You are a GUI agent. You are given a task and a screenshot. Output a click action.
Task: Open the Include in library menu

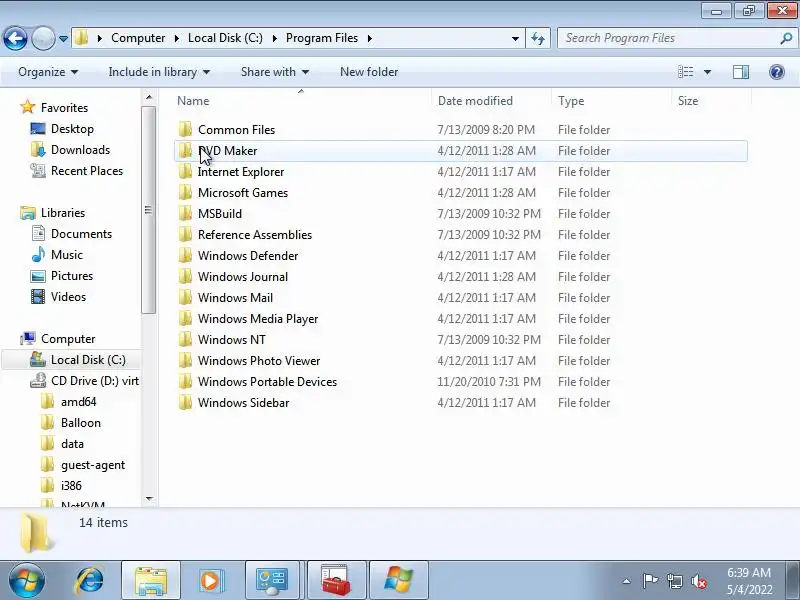(x=159, y=72)
